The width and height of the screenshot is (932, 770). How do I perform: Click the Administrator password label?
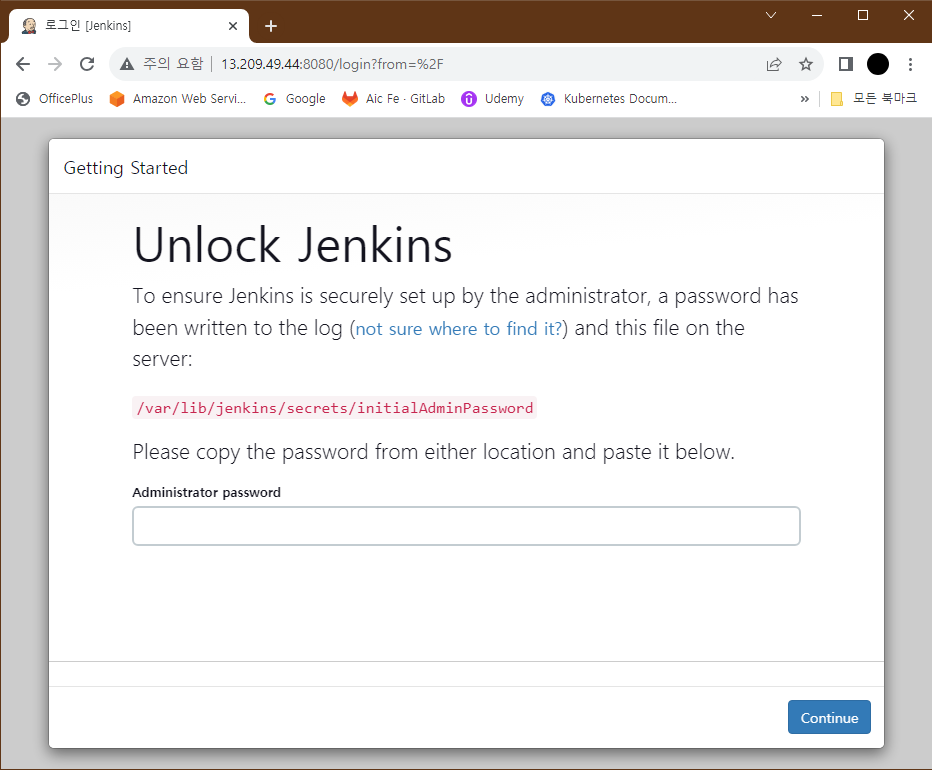click(206, 492)
